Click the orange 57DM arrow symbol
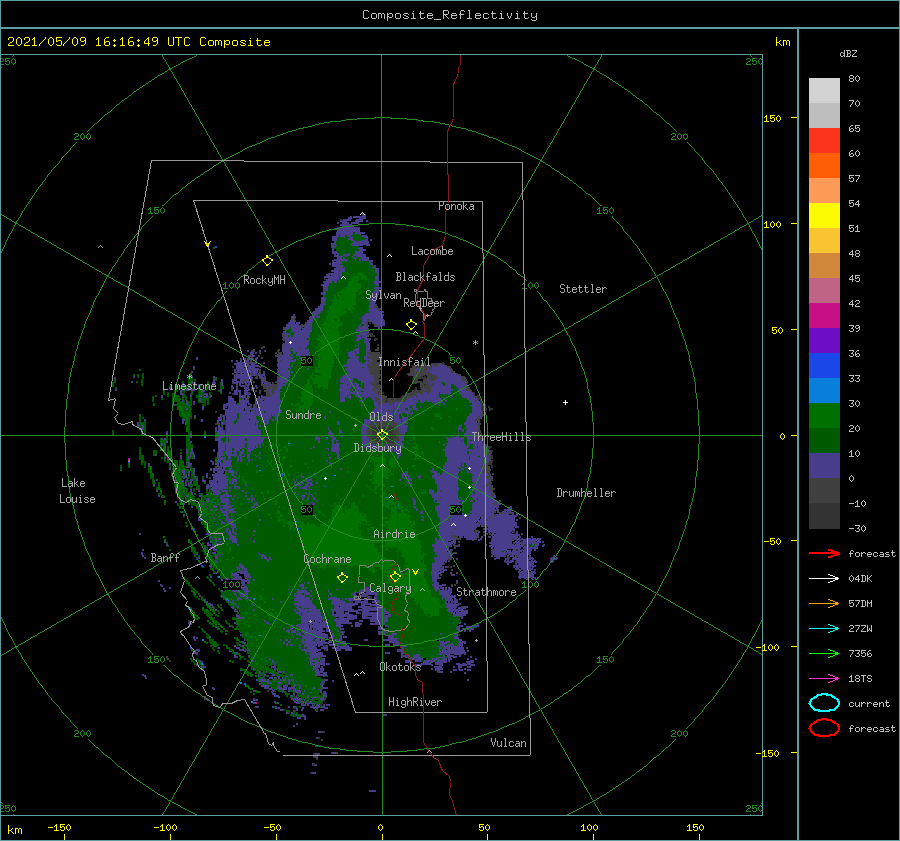This screenshot has height=841, width=900. (824, 603)
